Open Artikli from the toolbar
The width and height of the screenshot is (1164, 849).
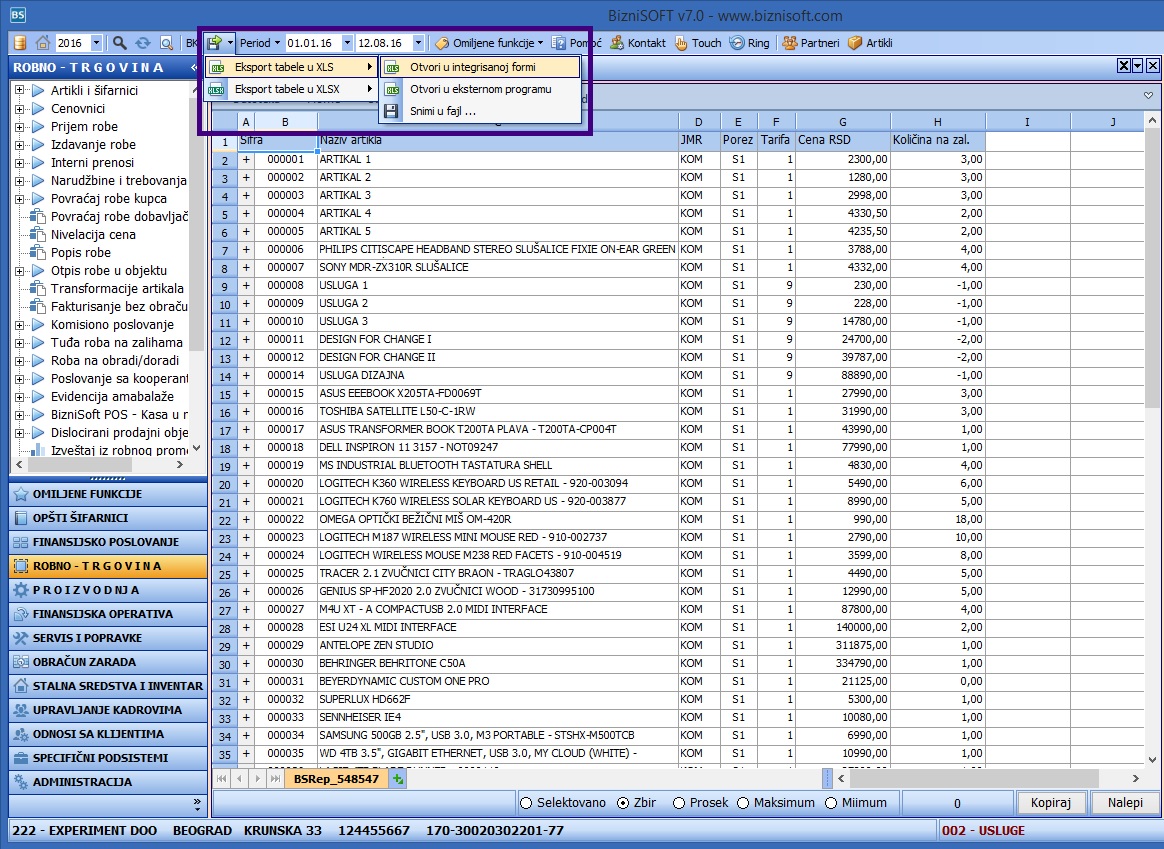[x=870, y=43]
